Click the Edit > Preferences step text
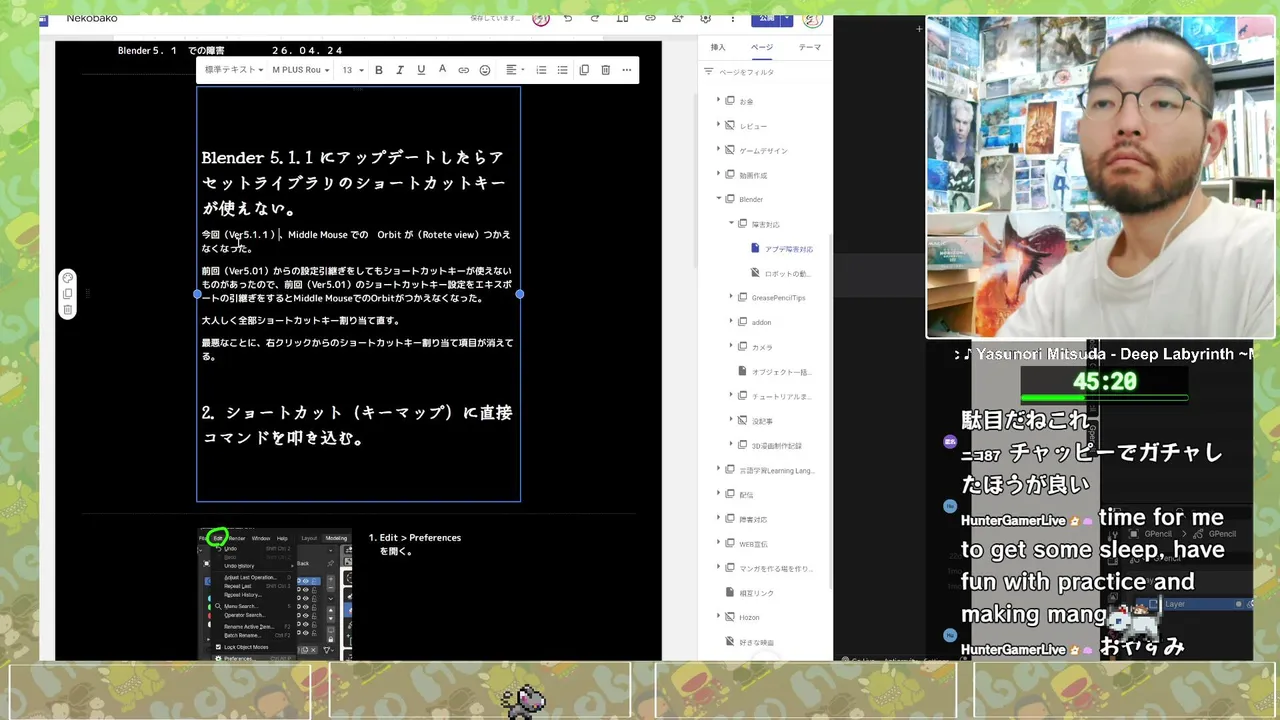Screen dimensions: 1280x720 414,544
